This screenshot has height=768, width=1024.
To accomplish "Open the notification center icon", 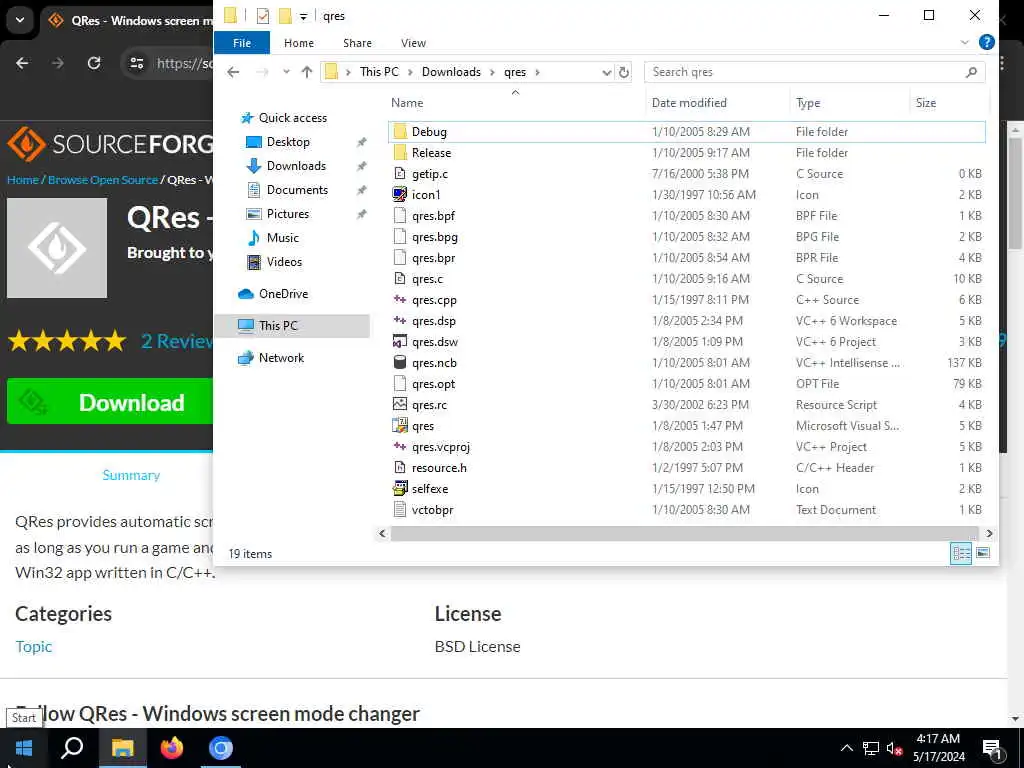I will 992,748.
